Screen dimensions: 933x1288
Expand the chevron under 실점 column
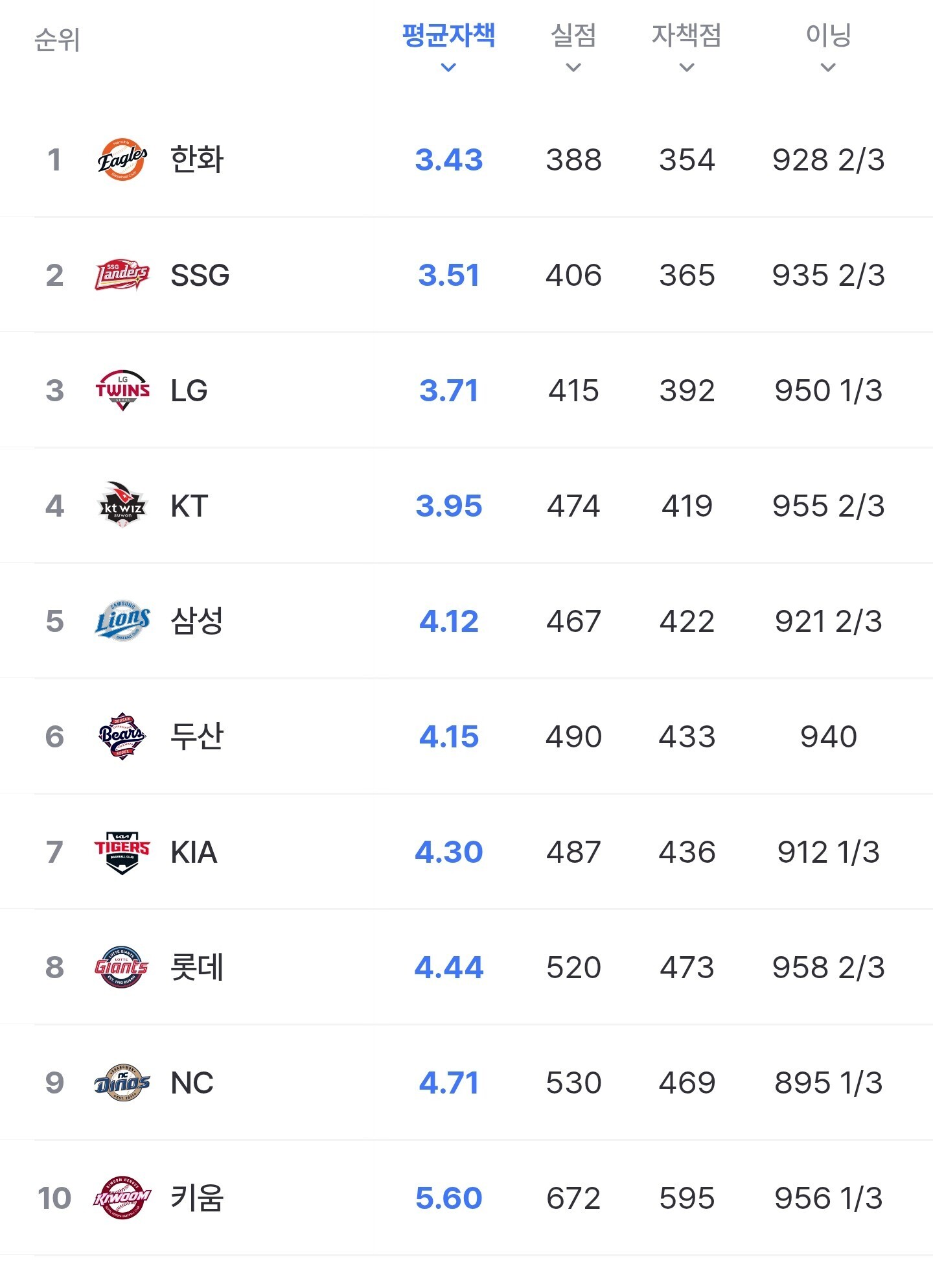point(573,67)
